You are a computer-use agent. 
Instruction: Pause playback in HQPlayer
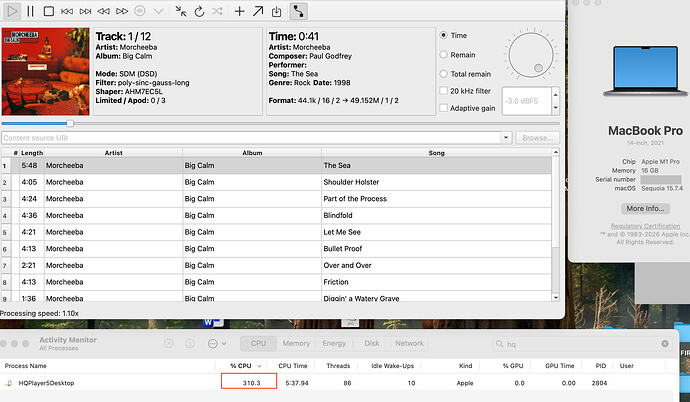pos(30,11)
